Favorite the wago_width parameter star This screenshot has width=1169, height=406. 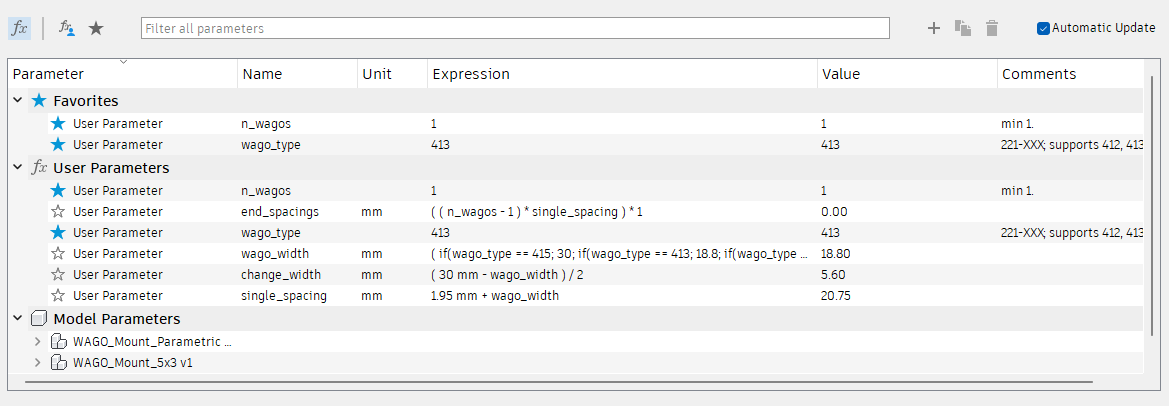coord(58,253)
